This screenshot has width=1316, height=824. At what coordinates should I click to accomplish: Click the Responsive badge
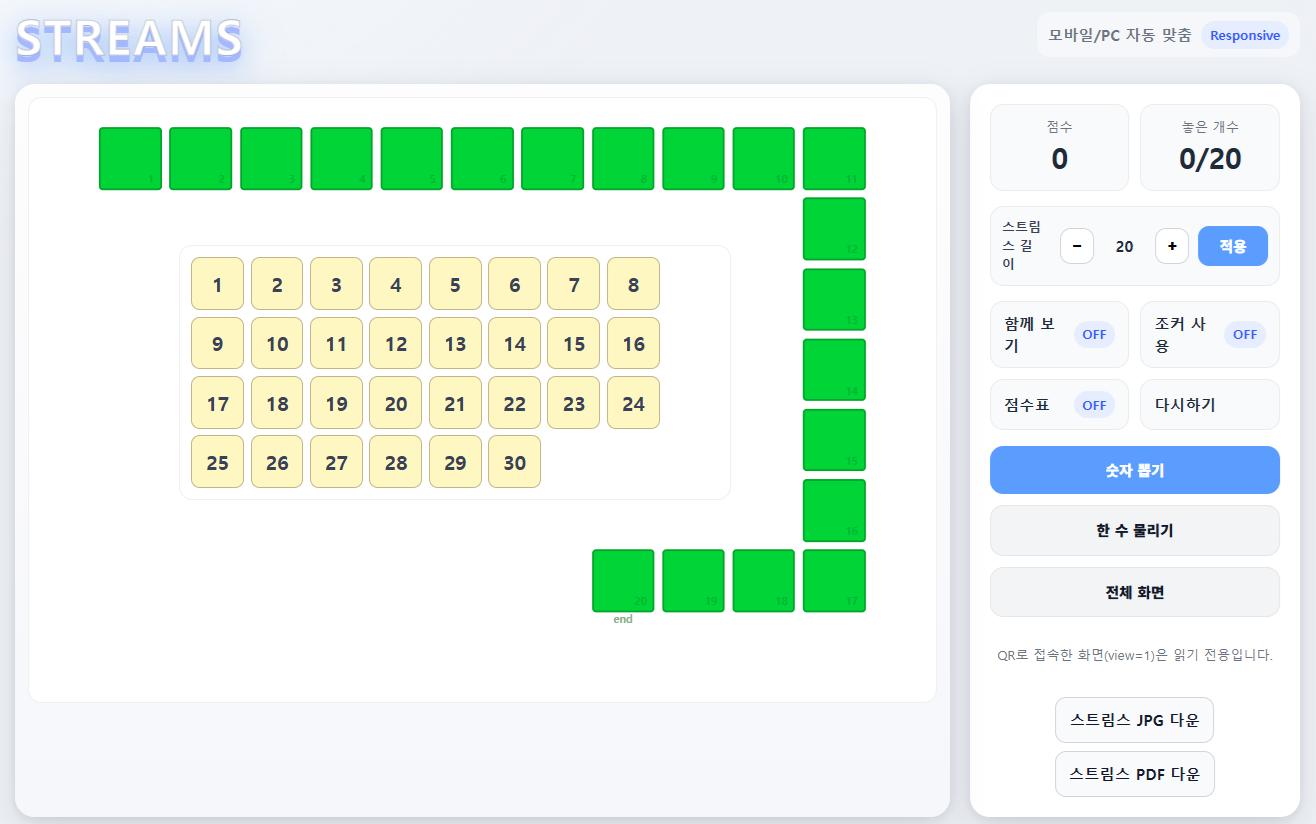pyautogui.click(x=1245, y=35)
